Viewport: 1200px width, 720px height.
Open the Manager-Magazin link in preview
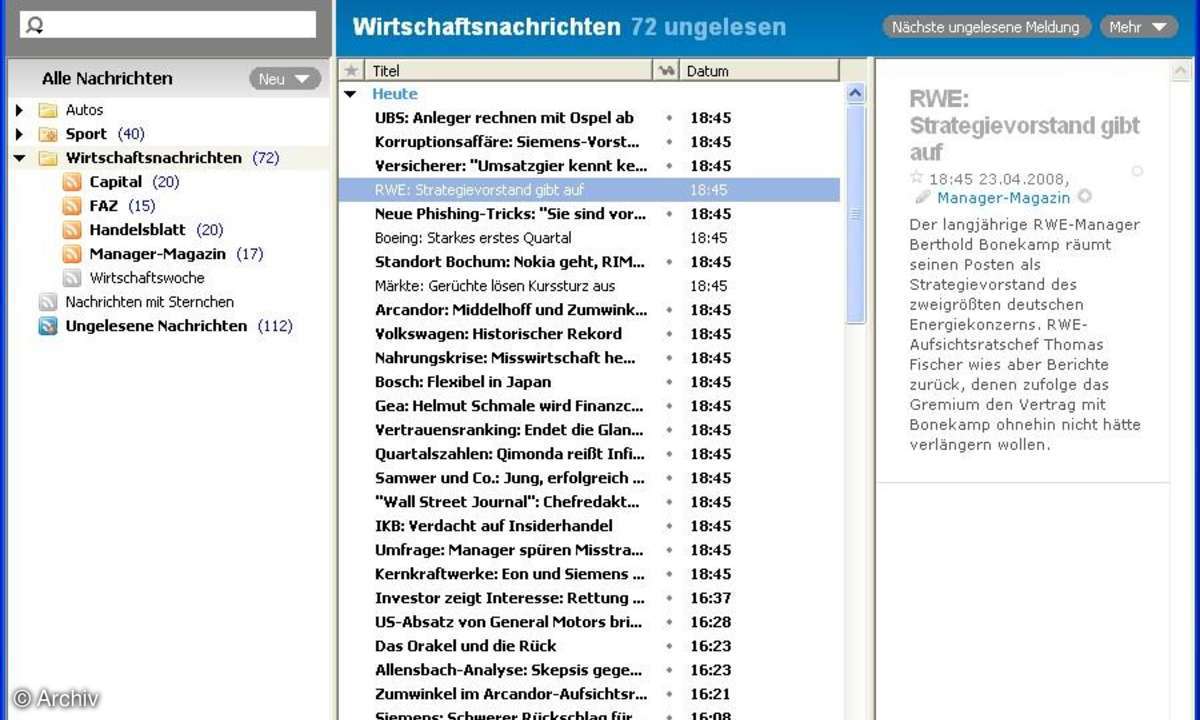tap(1003, 198)
